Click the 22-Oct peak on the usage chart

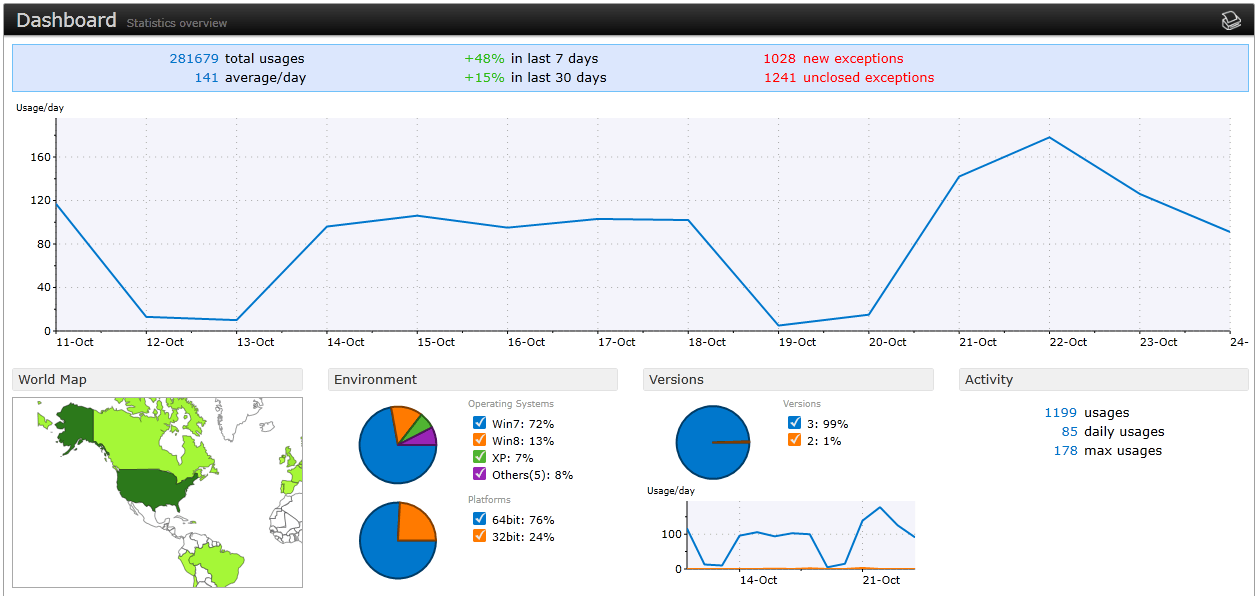[1049, 137]
